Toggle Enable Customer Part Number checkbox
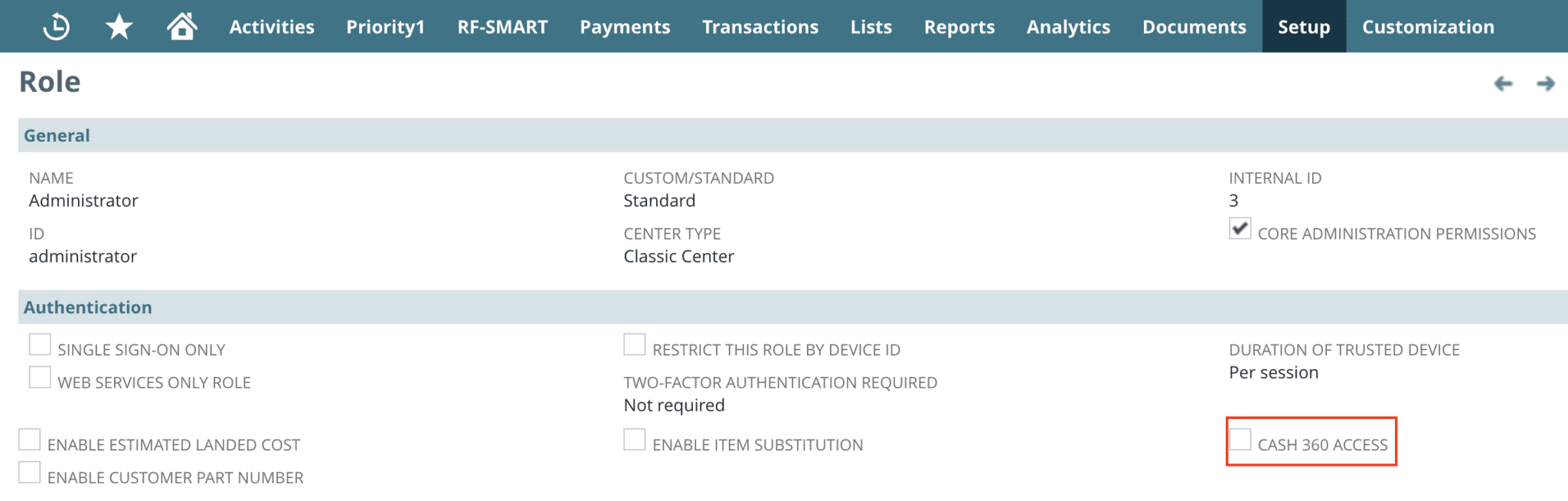The width and height of the screenshot is (1568, 501). [30, 473]
